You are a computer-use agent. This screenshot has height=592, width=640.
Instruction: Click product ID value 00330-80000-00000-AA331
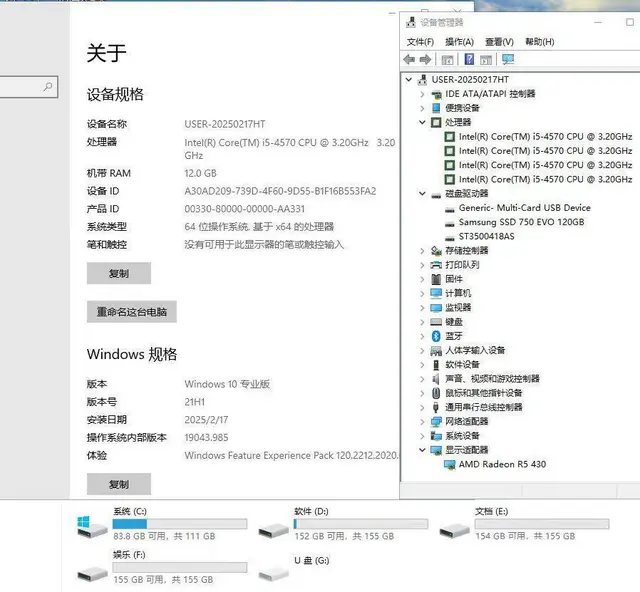(x=244, y=209)
